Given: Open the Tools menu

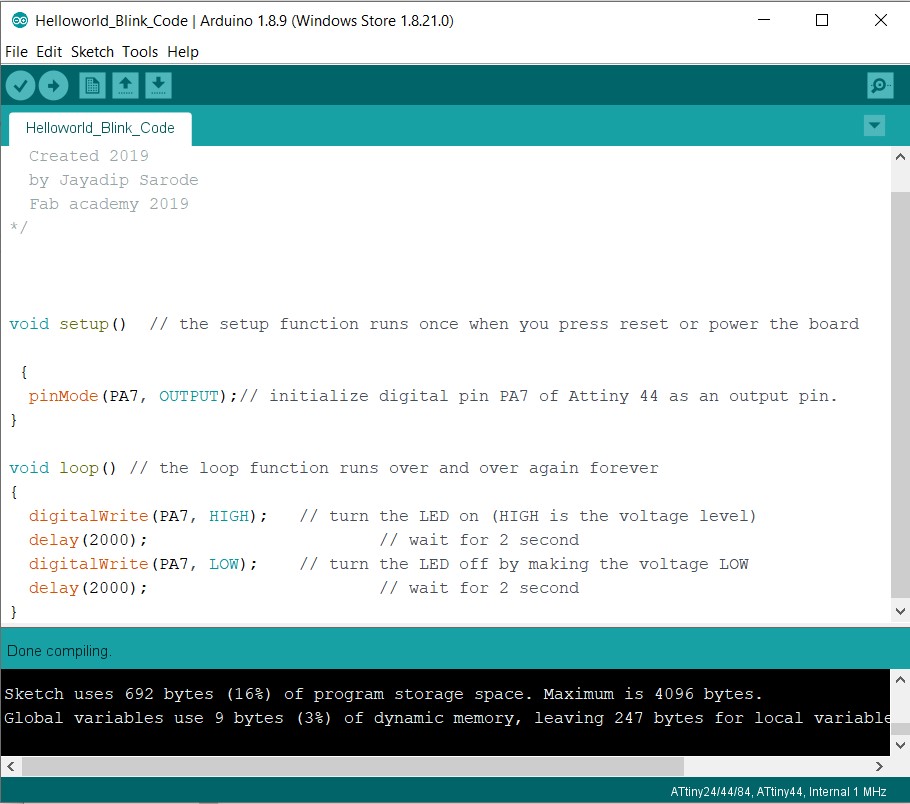Looking at the screenshot, I should [x=140, y=52].
